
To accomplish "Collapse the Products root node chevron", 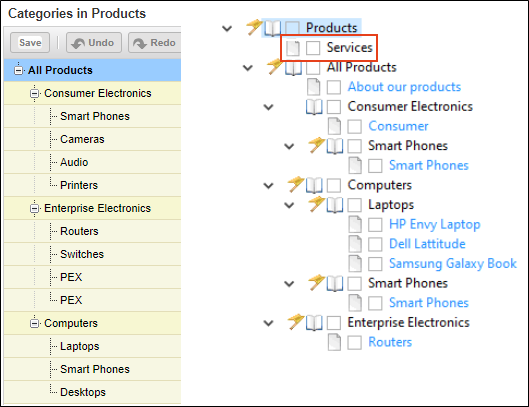I will click(227, 28).
